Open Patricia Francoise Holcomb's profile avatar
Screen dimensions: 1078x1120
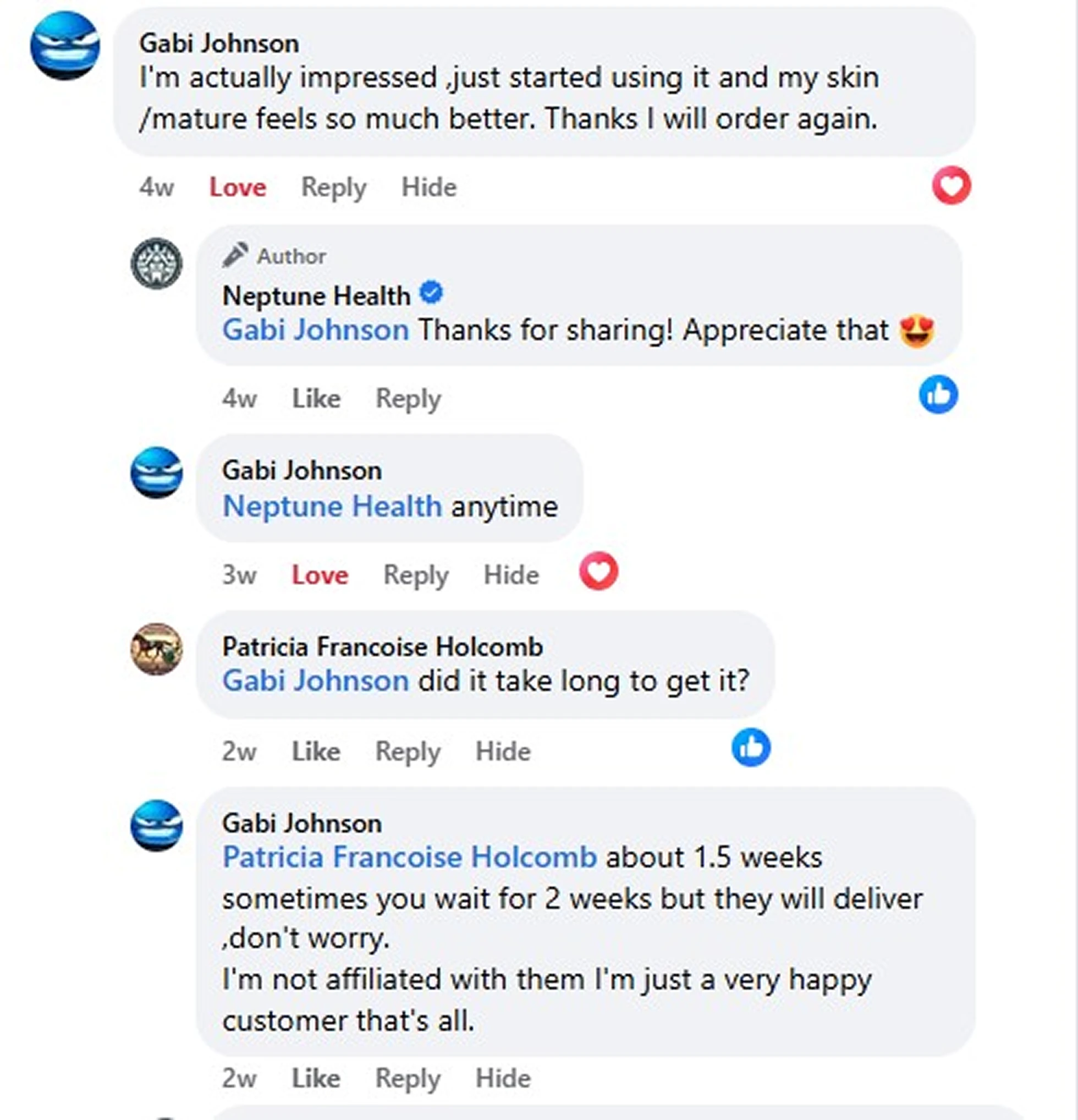point(157,649)
